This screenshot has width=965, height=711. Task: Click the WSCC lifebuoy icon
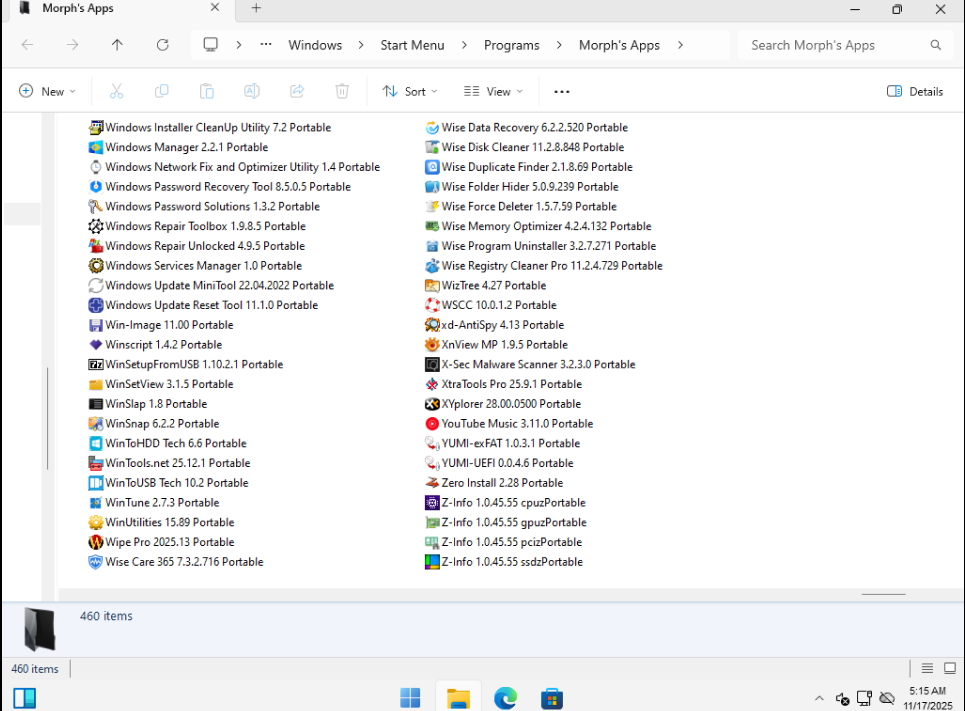[432, 305]
